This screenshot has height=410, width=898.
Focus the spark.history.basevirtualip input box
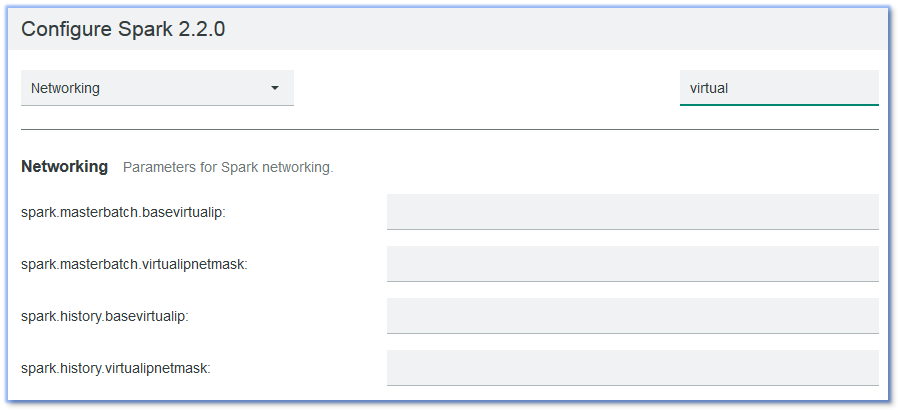[x=632, y=316]
